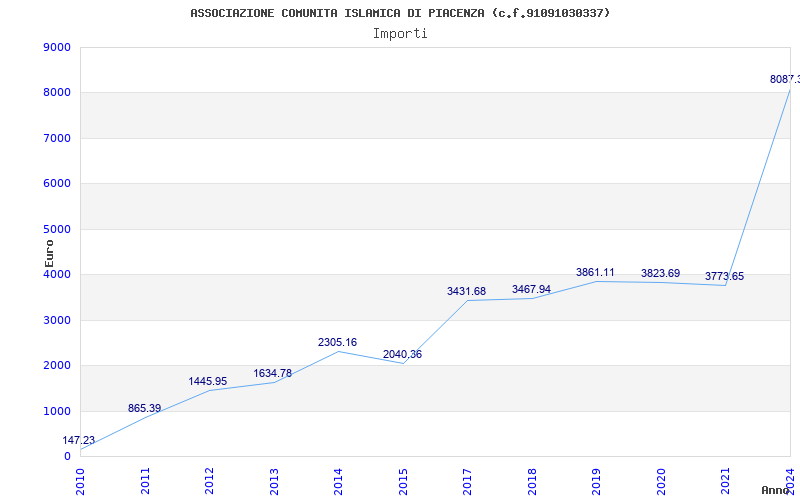Click the 2000 y-axis tick label
This screenshot has height=500, width=800.
pyautogui.click(x=57, y=366)
